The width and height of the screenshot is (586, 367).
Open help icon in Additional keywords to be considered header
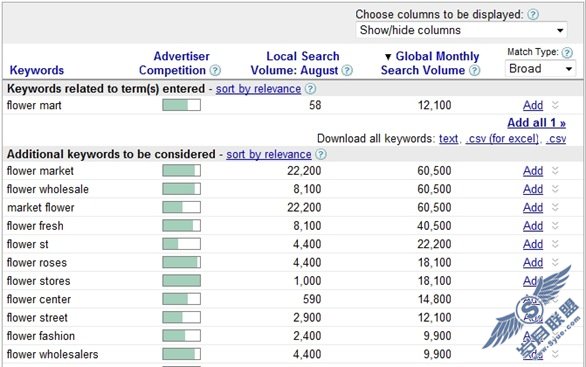coord(321,154)
